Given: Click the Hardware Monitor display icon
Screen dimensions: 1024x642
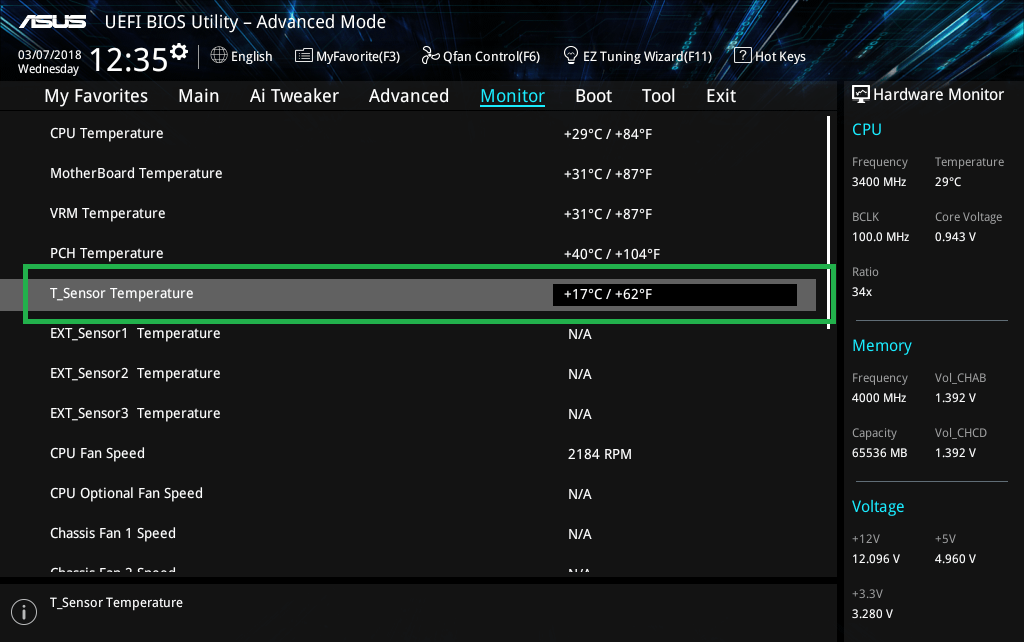Looking at the screenshot, I should tap(861, 94).
